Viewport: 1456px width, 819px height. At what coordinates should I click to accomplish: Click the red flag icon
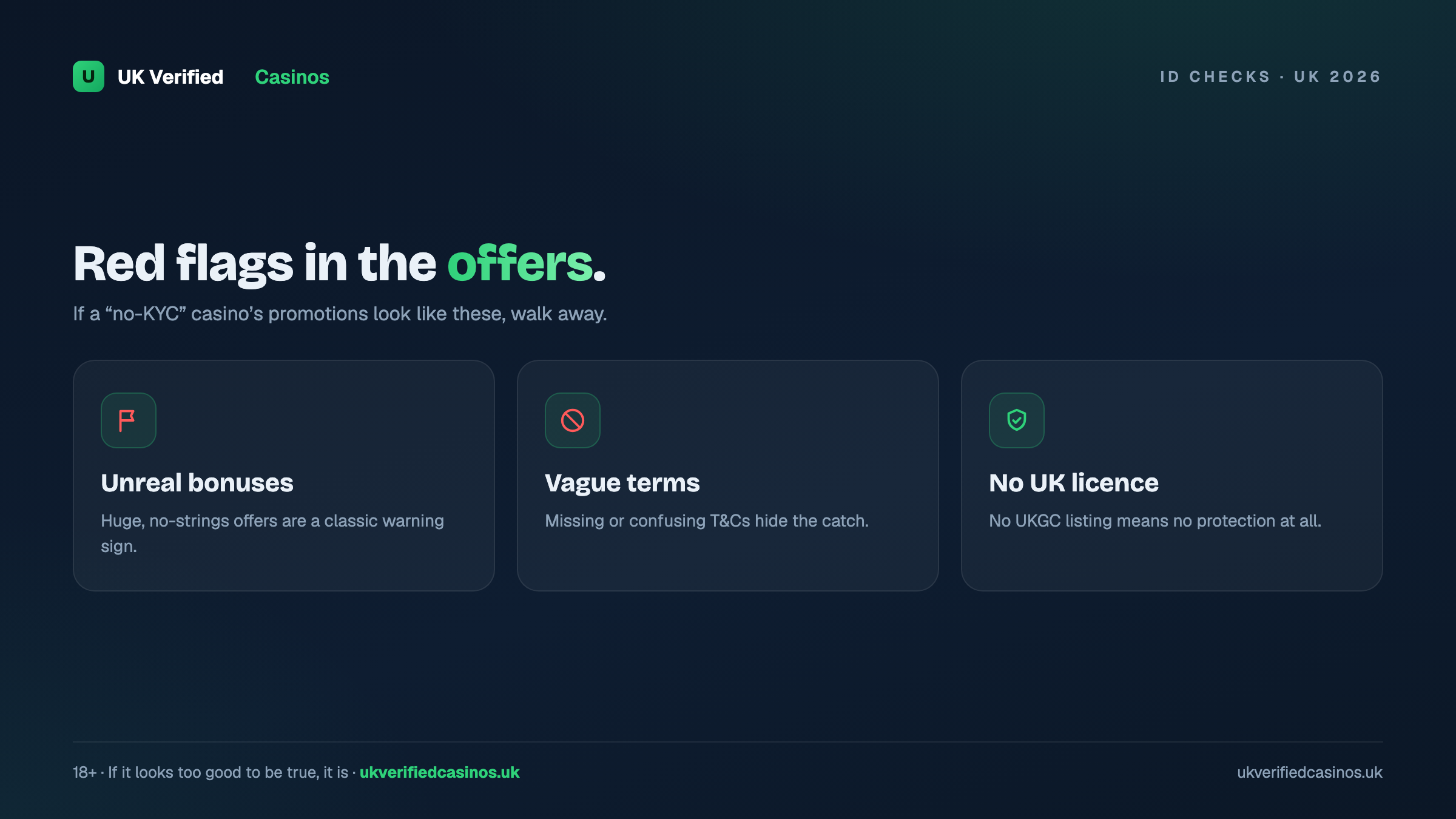tap(128, 420)
